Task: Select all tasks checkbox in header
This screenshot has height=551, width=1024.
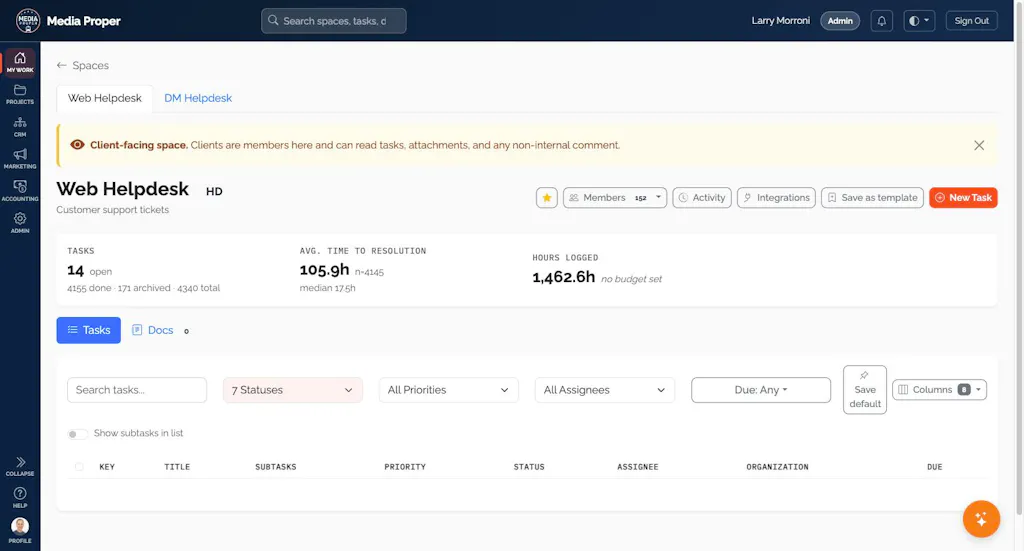Action: pos(79,467)
